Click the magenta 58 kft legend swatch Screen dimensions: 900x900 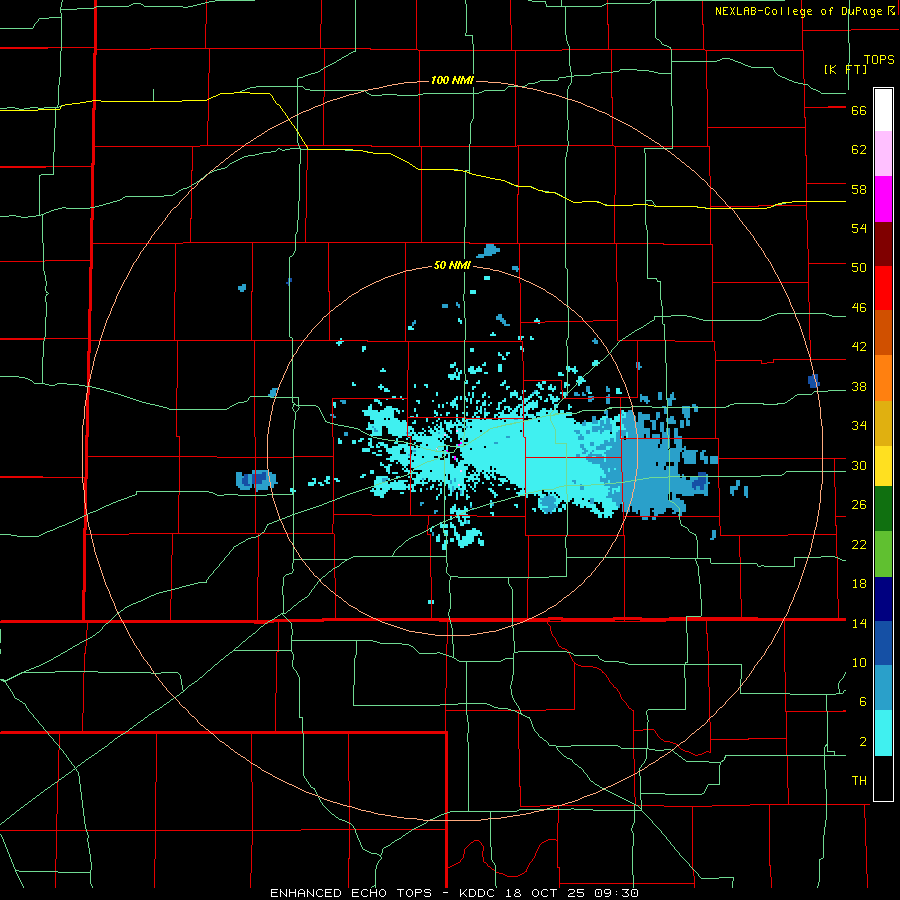883,199
